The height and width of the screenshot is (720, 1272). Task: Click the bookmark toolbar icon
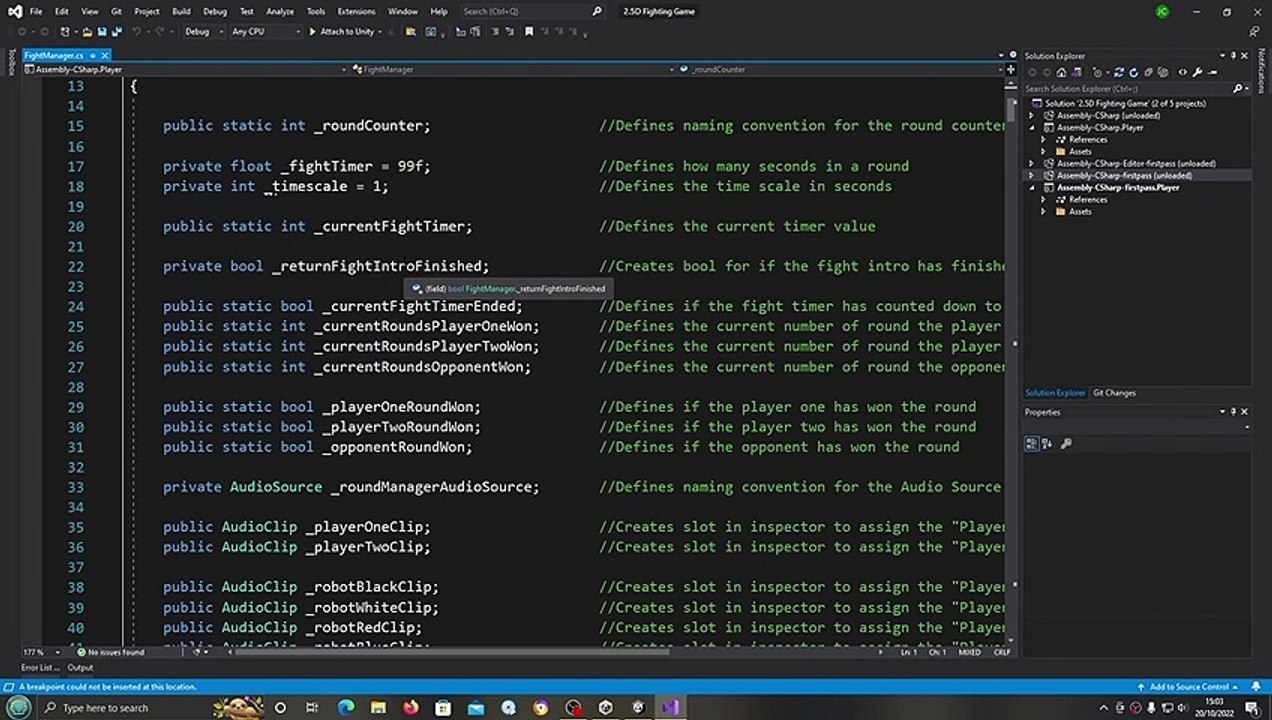[x=529, y=31]
